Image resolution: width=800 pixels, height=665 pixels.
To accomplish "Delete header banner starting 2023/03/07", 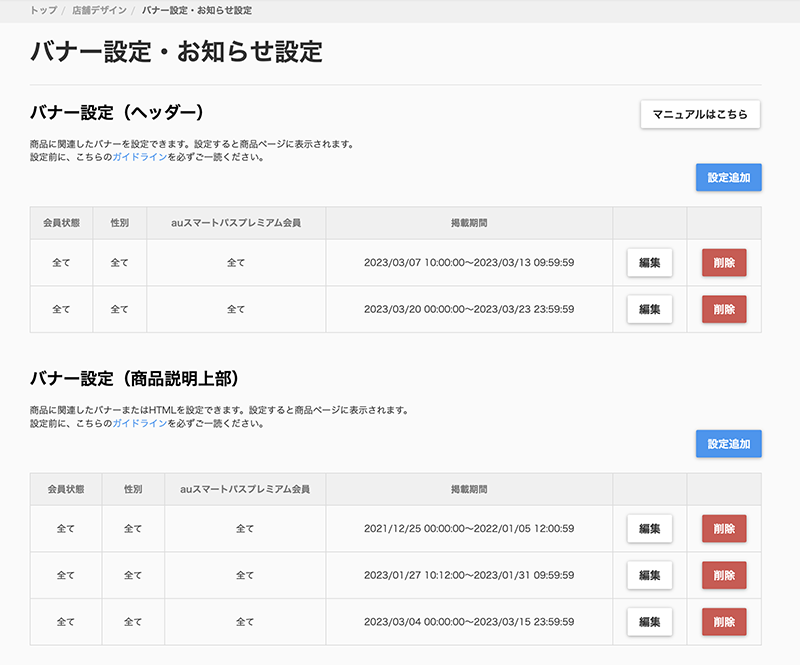I will 724,263.
